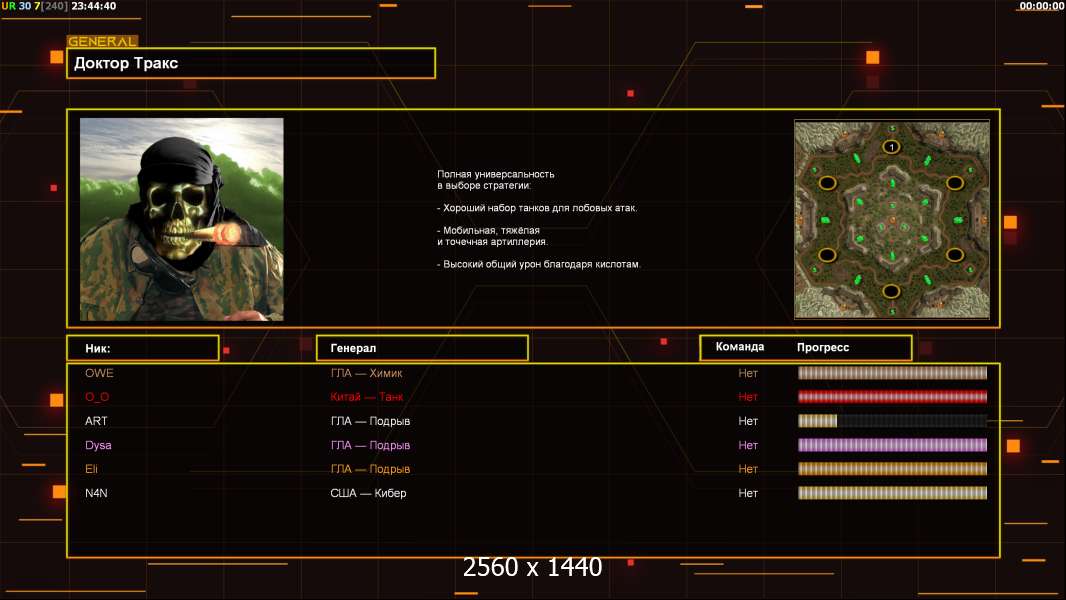The height and width of the screenshot is (600, 1066).
Task: Pick the lower-right empty start slot on minimap
Action: pyautogui.click(x=955, y=255)
